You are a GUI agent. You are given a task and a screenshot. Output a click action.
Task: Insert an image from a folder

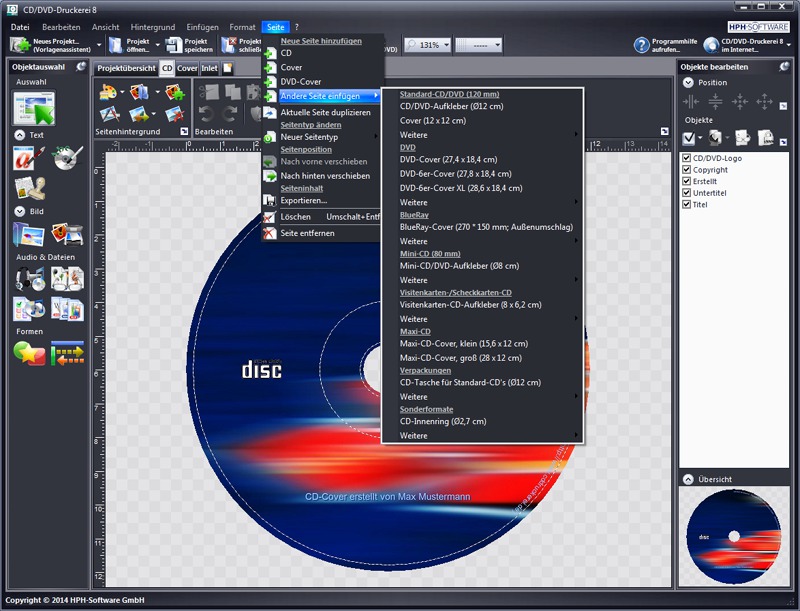point(29,235)
